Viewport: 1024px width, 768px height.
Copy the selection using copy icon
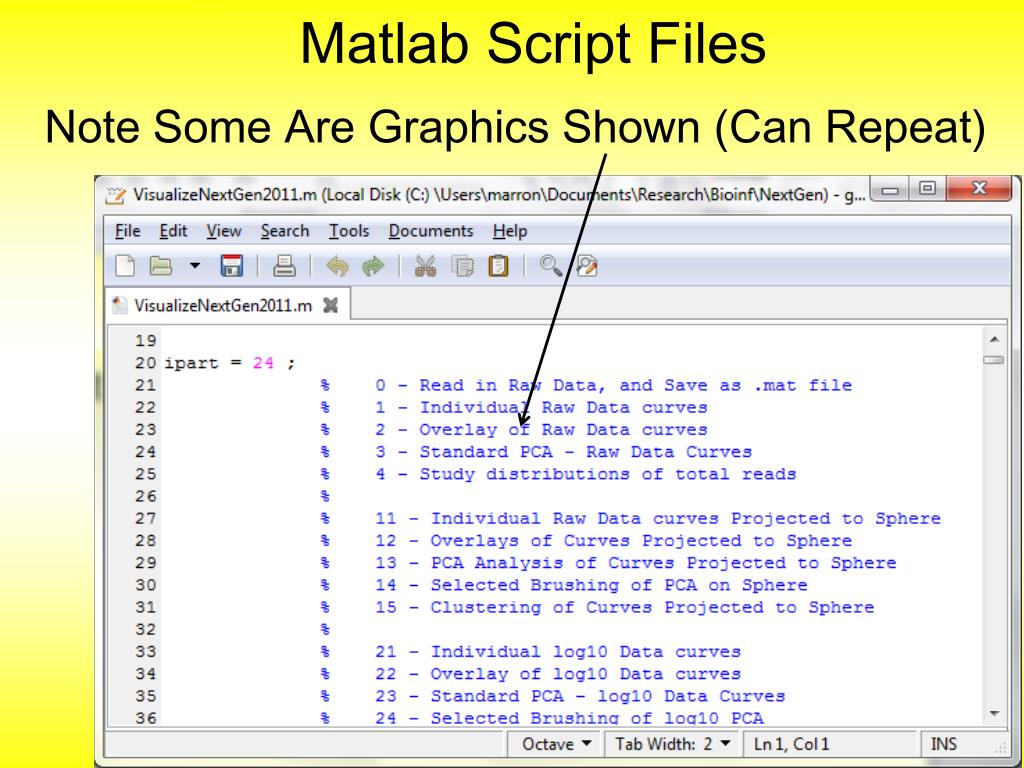pos(462,266)
